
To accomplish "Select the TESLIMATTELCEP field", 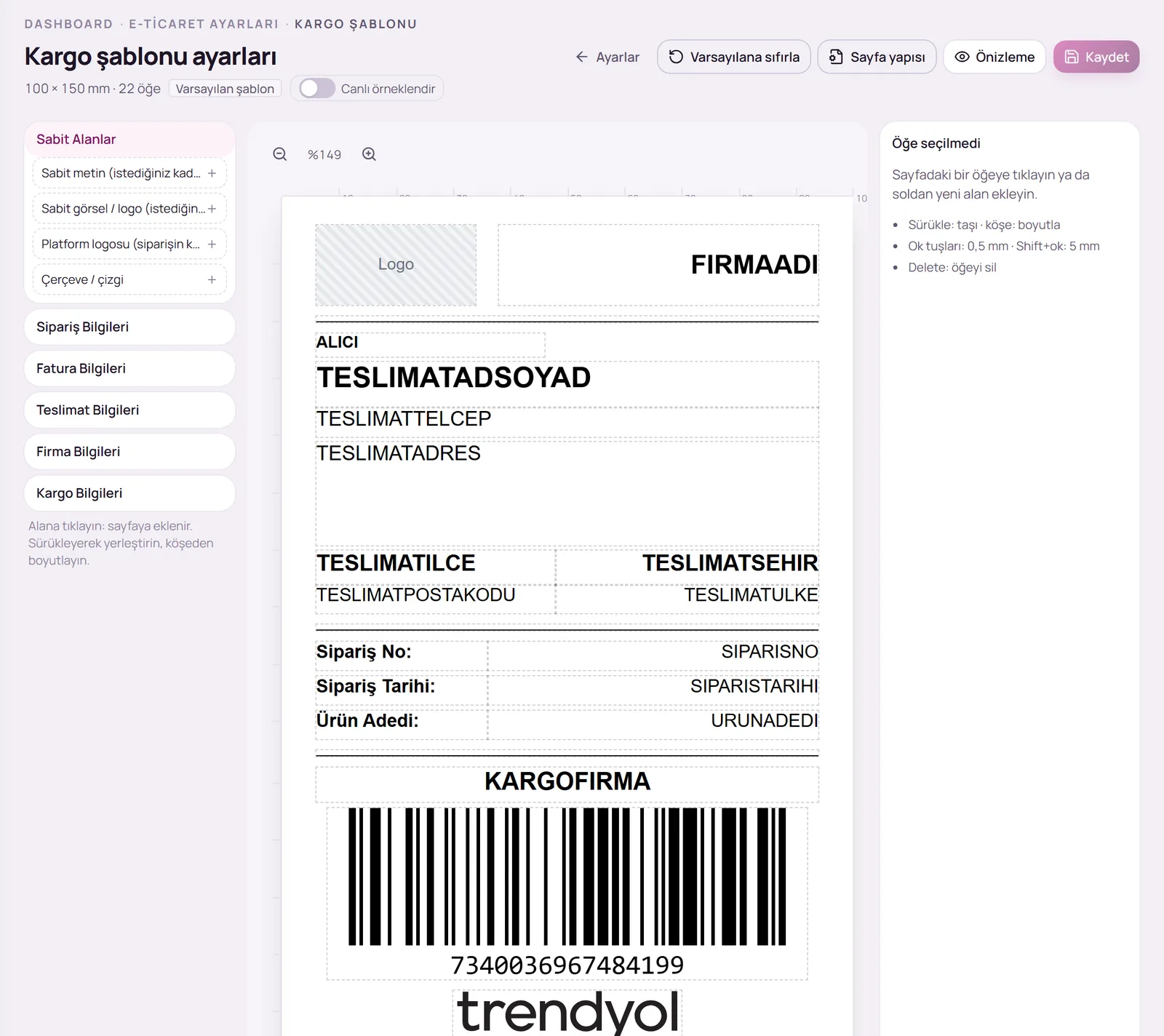I will tap(567, 422).
